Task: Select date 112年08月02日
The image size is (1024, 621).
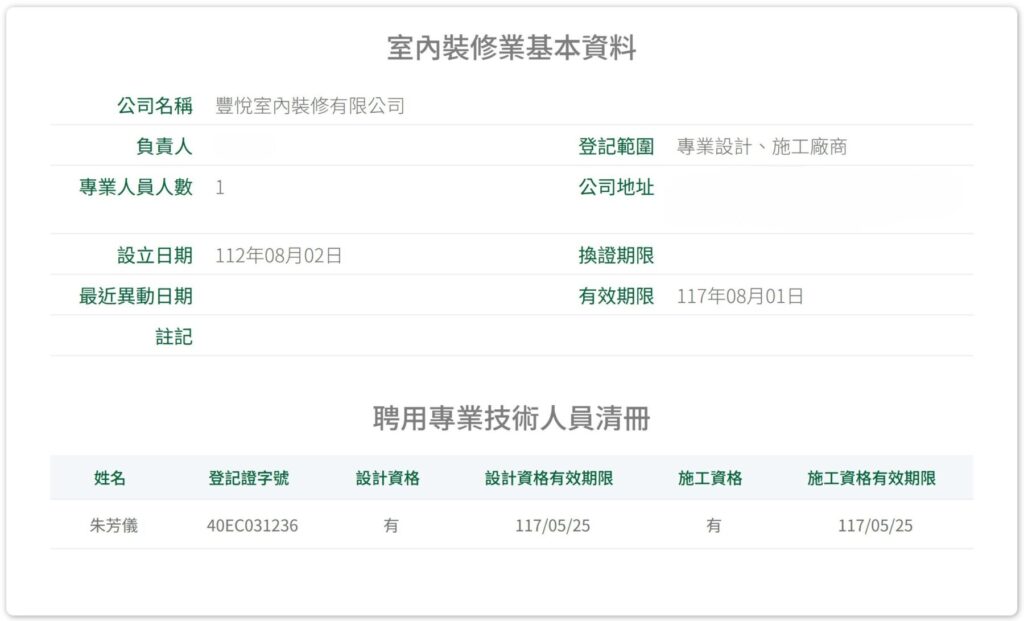Action: [279, 255]
